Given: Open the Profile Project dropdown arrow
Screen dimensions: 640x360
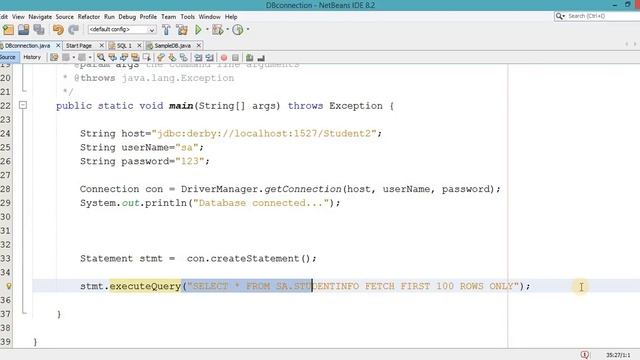Looking at the screenshot, I should tap(248, 29).
